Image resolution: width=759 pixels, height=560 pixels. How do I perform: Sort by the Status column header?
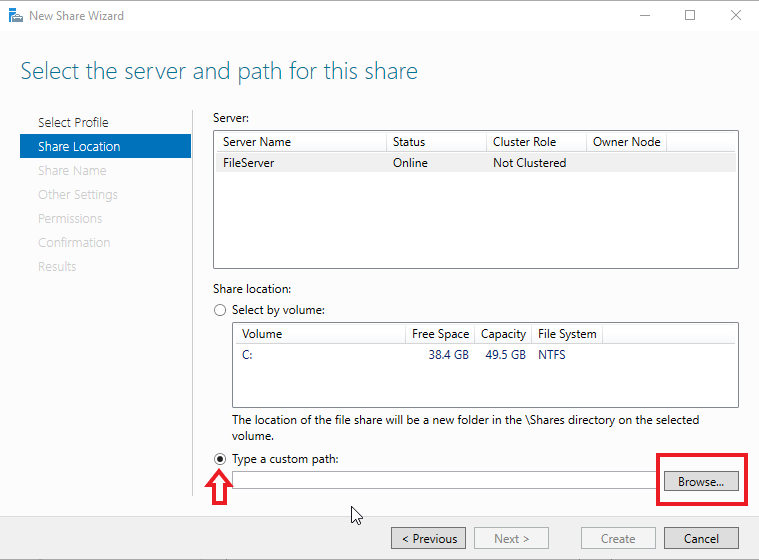[x=436, y=142]
